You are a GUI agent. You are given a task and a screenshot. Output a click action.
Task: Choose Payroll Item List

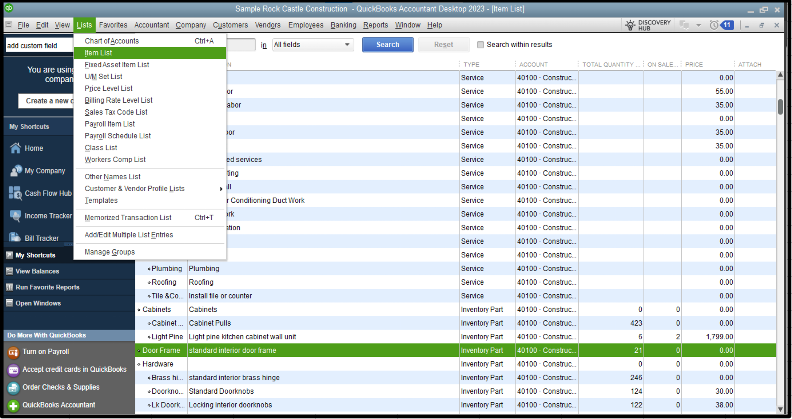pos(150,124)
